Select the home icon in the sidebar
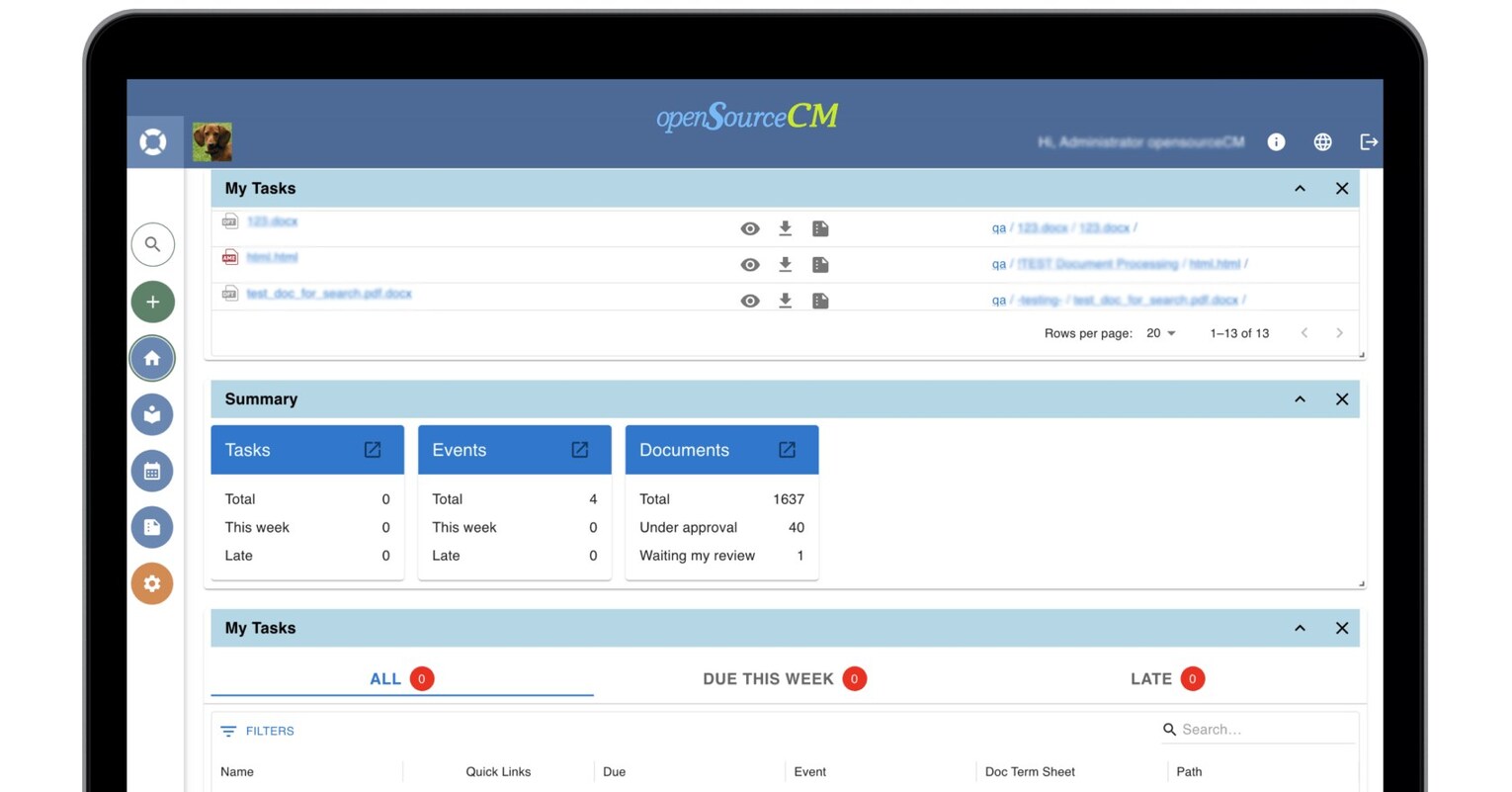Image resolution: width=1512 pixels, height=792 pixels. pos(152,358)
